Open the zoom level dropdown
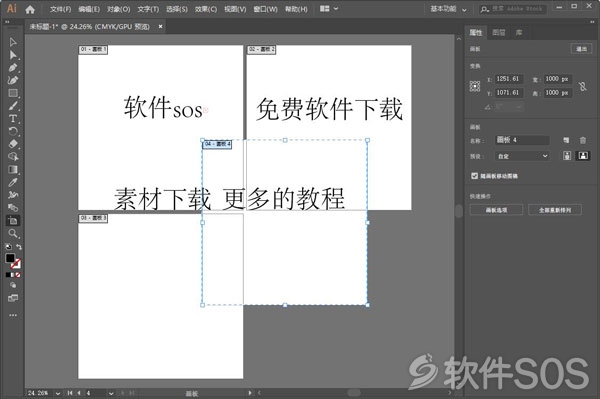Screen dimensions: 600x399 point(58,393)
